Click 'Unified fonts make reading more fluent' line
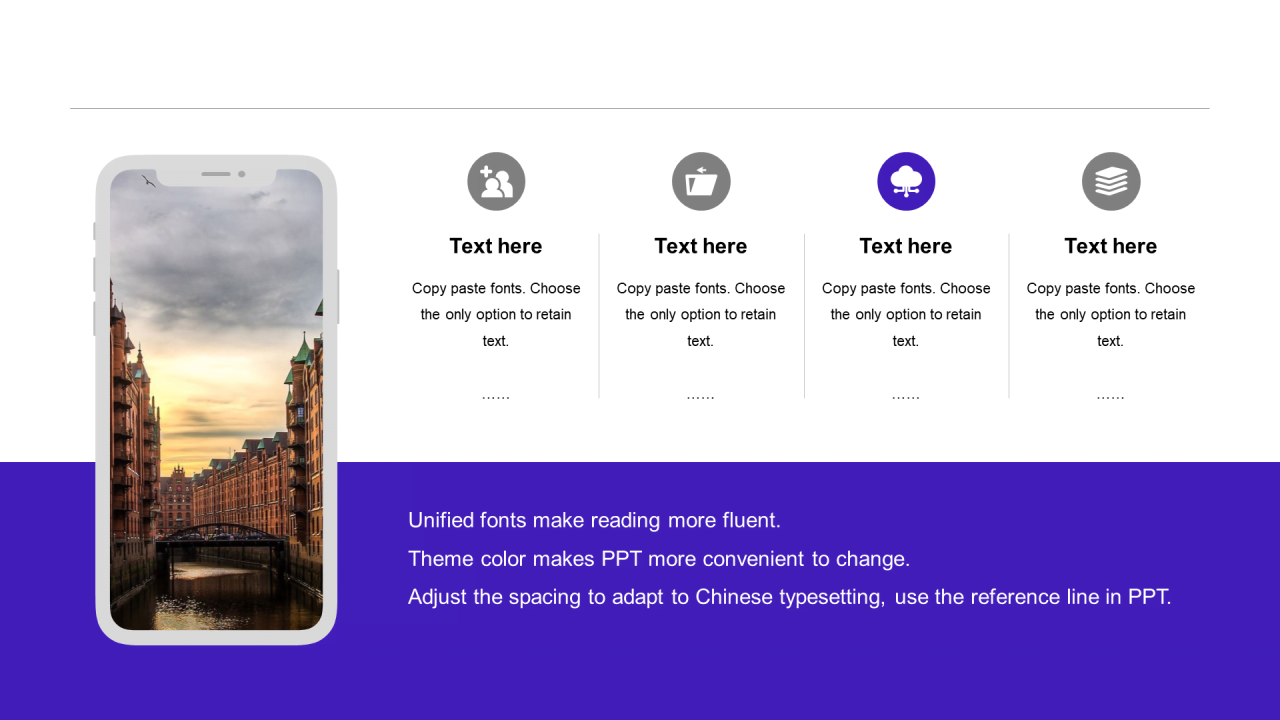 point(594,520)
